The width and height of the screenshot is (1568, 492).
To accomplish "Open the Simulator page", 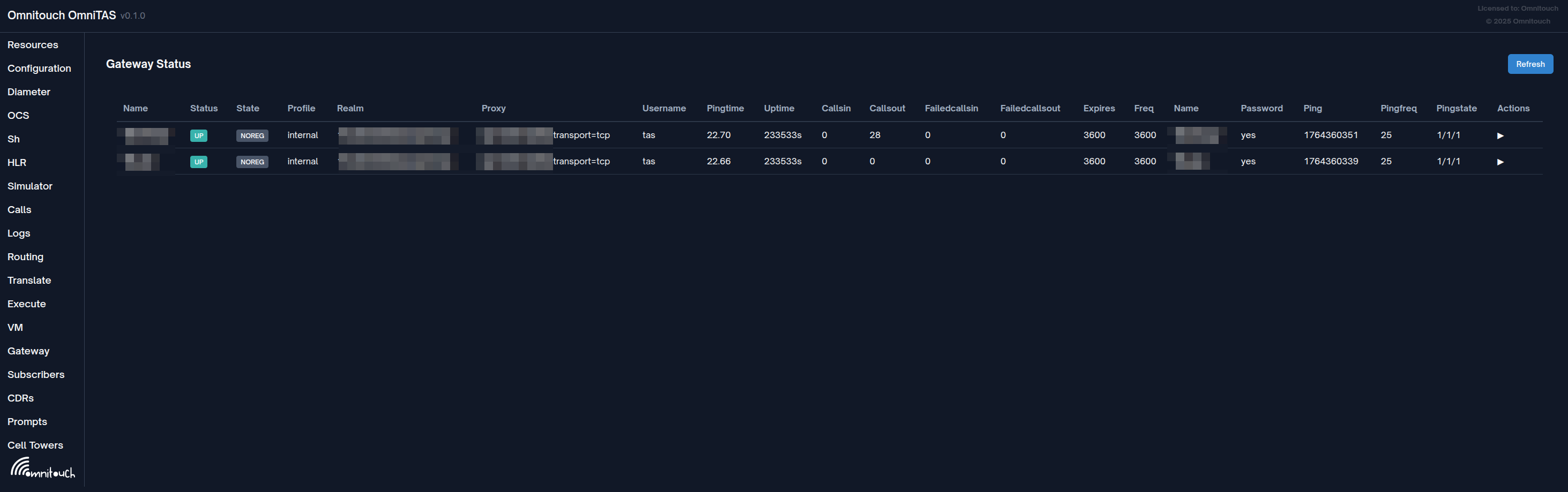I will click(x=30, y=186).
